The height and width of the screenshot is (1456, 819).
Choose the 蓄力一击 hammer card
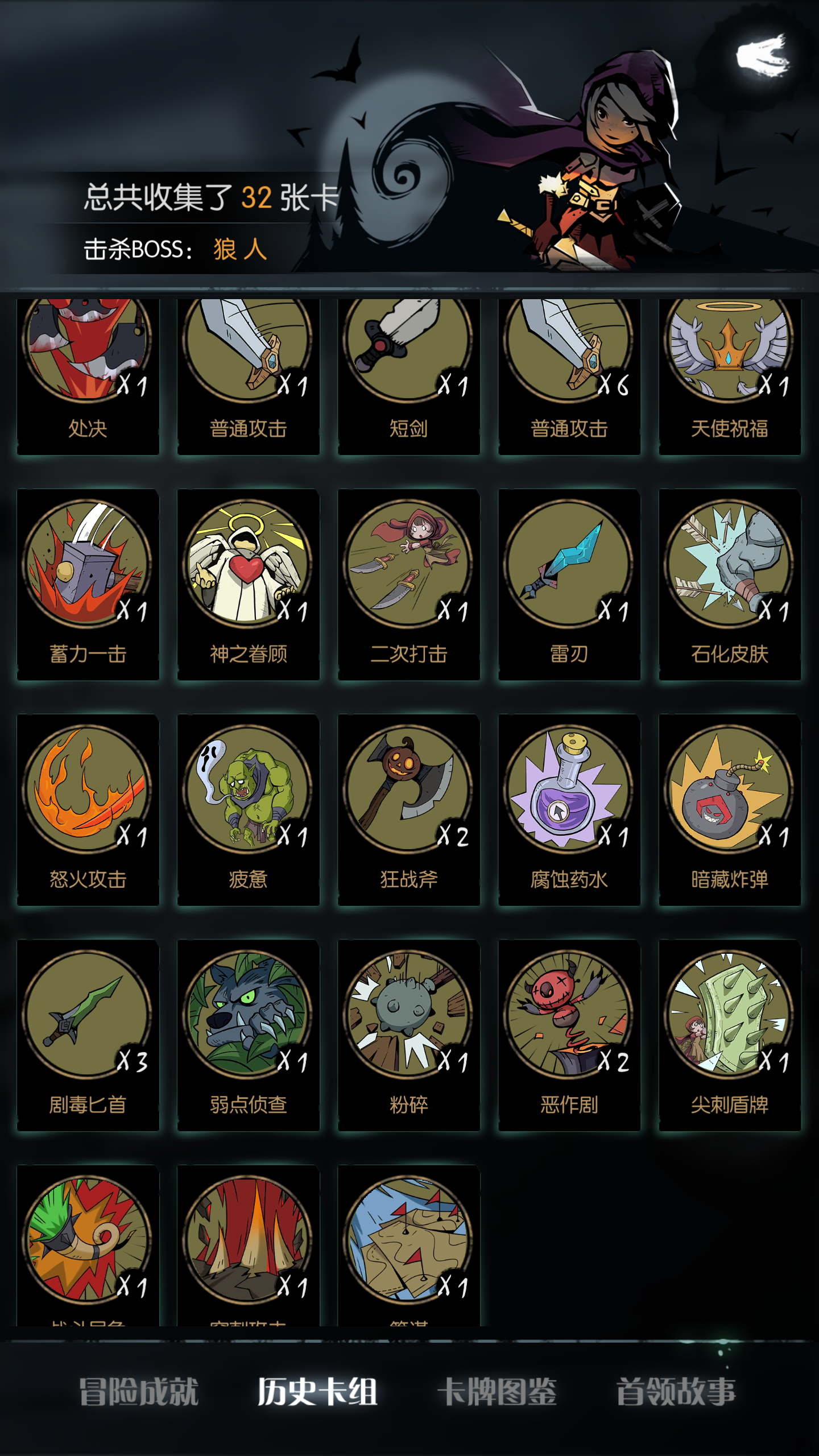[88, 584]
